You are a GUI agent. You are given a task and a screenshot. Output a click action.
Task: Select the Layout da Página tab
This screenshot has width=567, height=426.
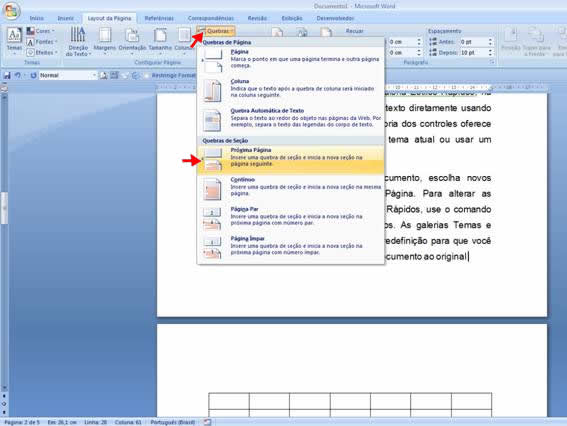coord(110,18)
